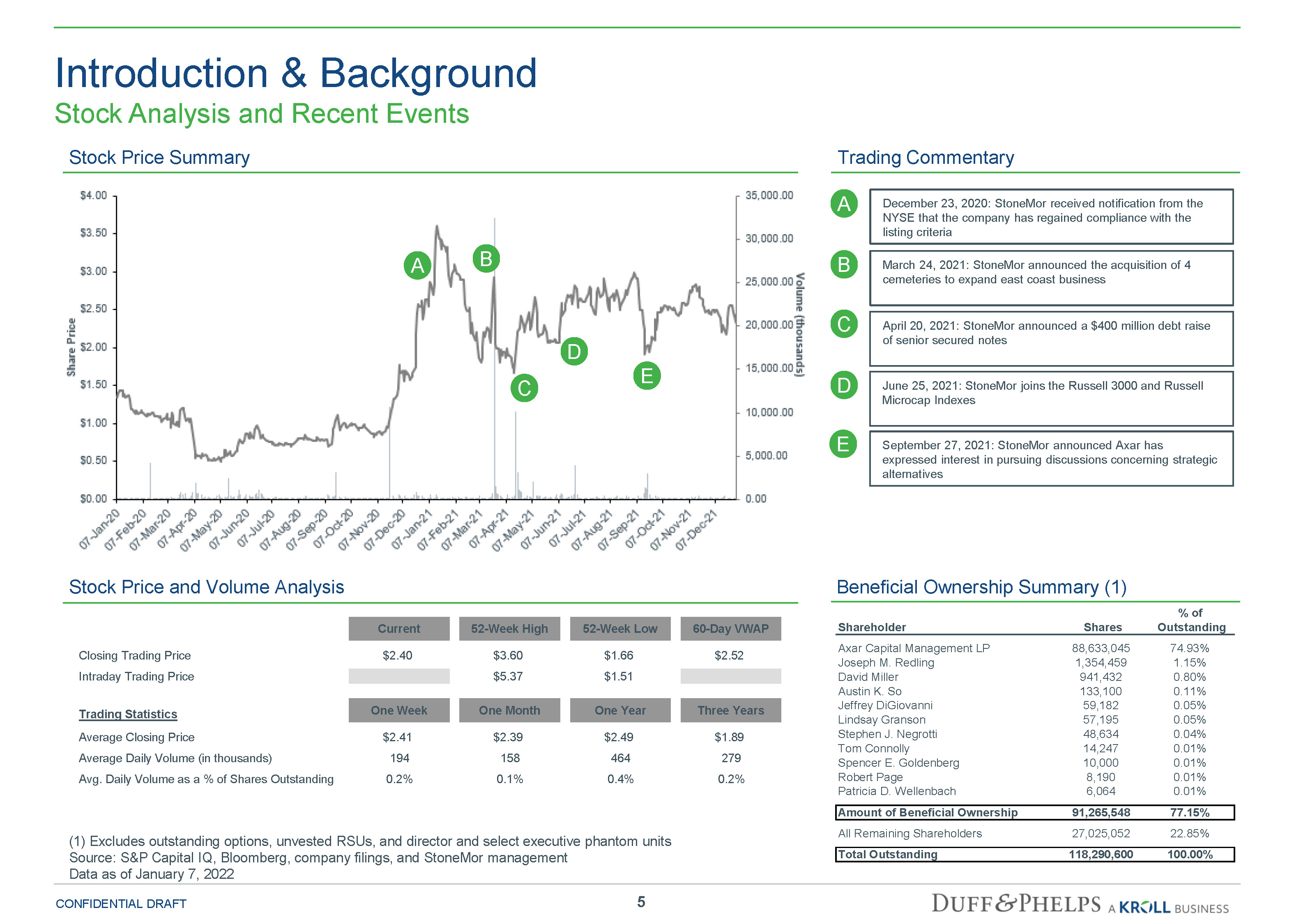Click the Trading Statistics underlined label
Screen dimensions: 1294x924
click(x=128, y=714)
